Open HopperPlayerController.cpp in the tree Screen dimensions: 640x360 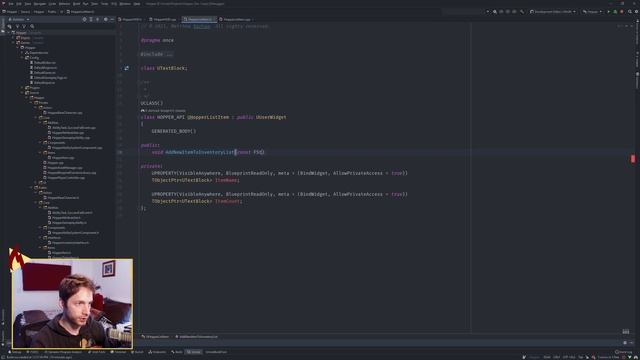65,178
